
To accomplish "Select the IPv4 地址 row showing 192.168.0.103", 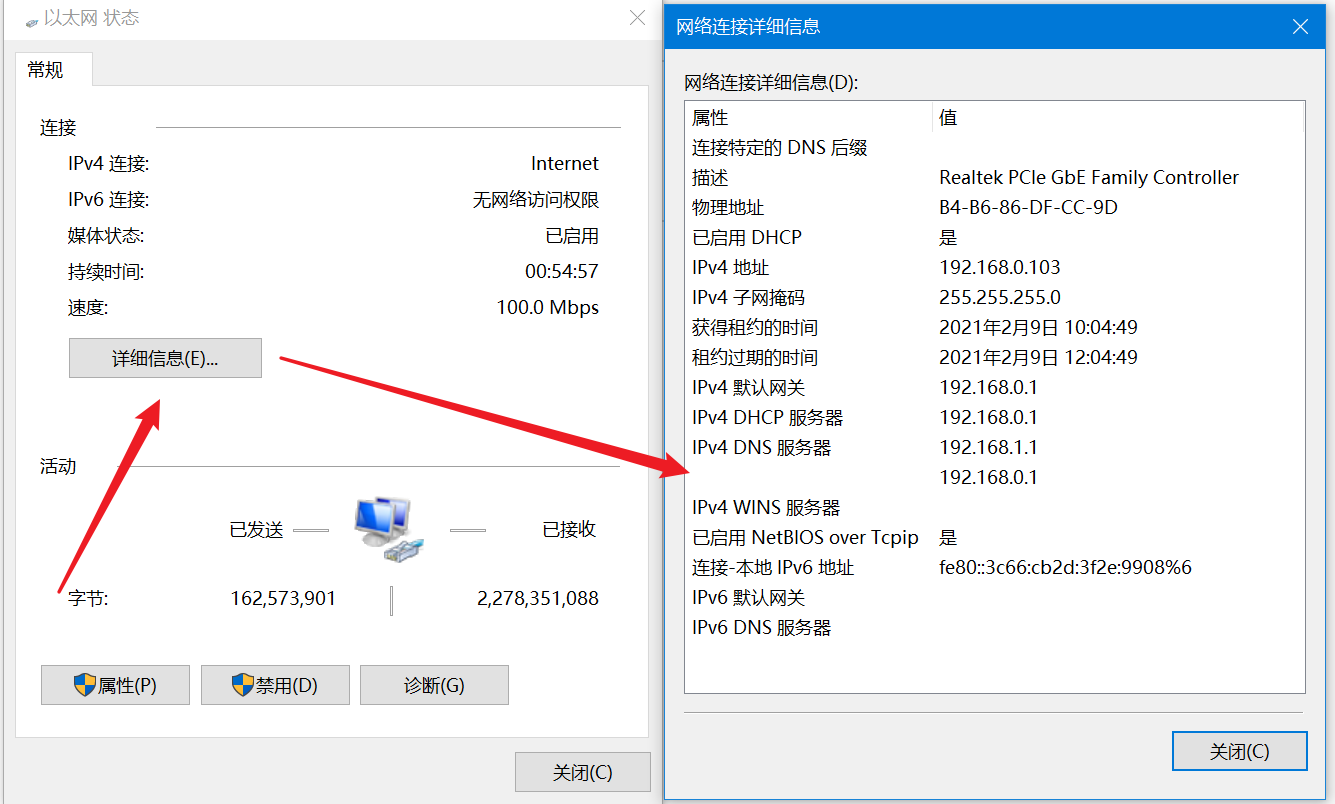I will (x=995, y=267).
